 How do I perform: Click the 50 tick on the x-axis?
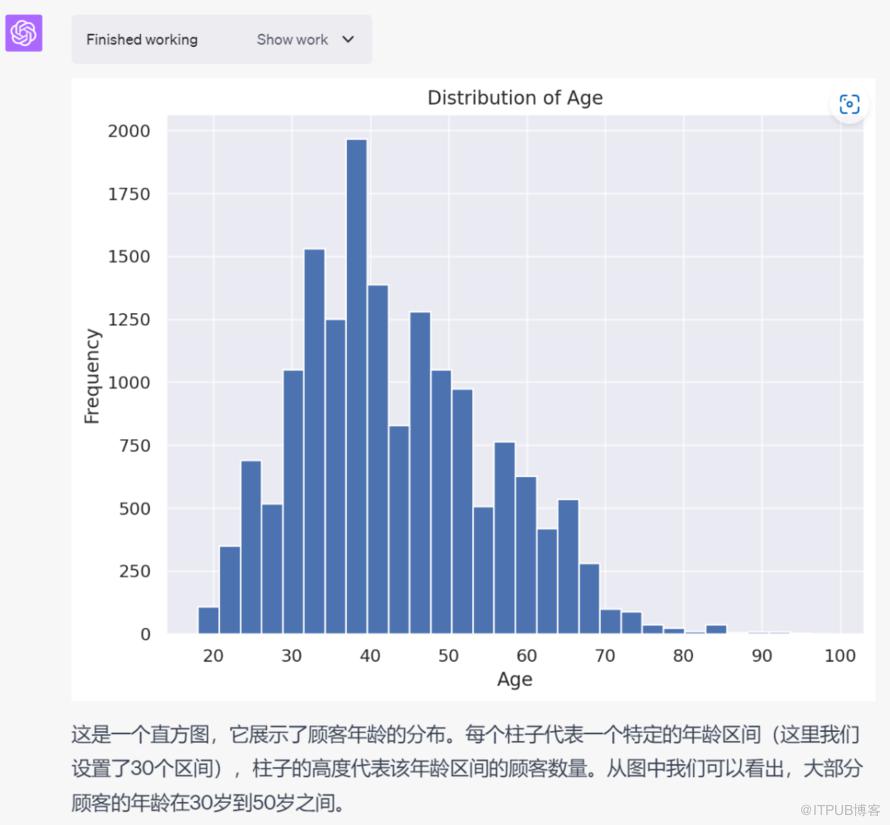point(448,656)
